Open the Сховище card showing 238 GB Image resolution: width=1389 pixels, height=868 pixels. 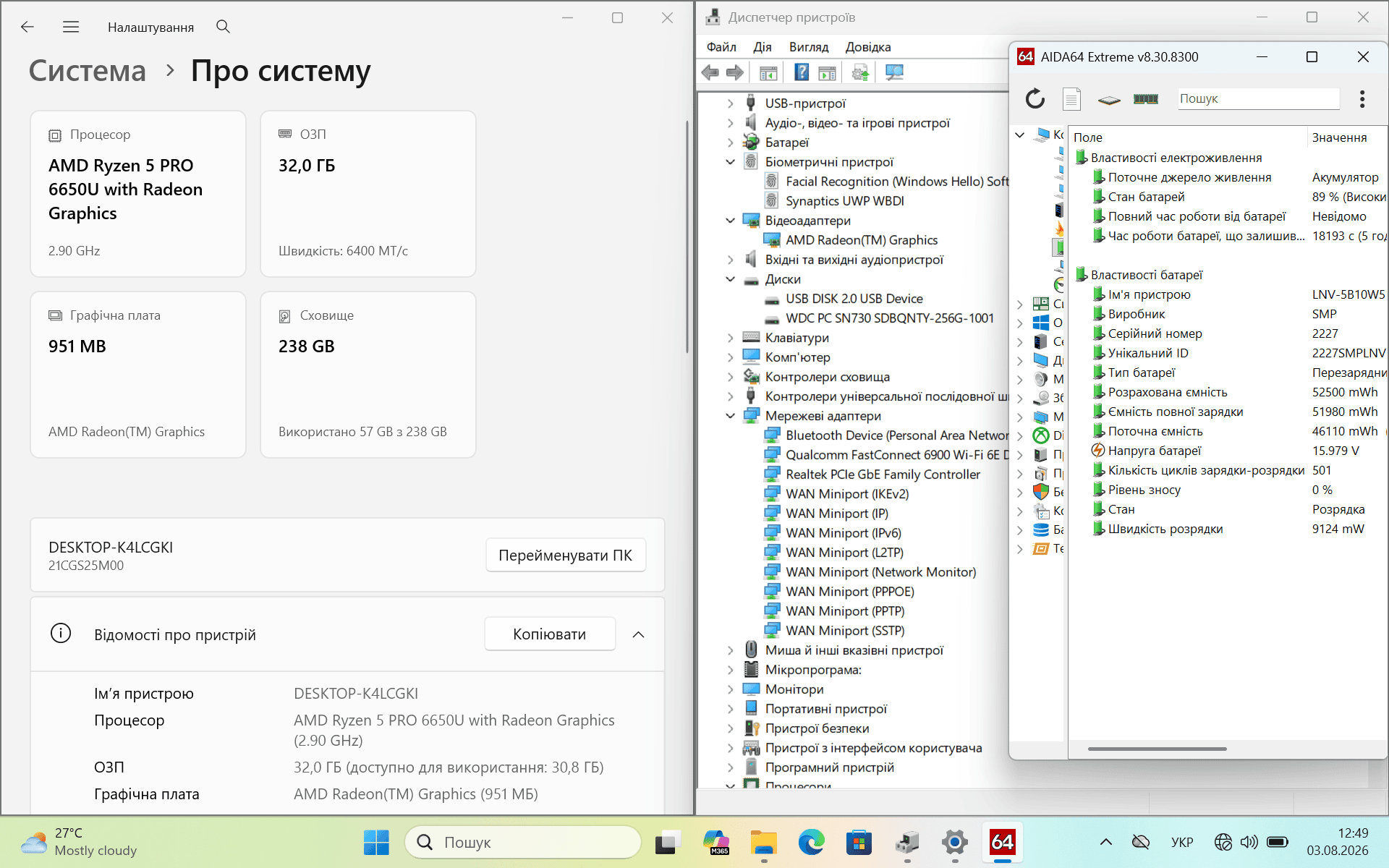click(x=368, y=375)
